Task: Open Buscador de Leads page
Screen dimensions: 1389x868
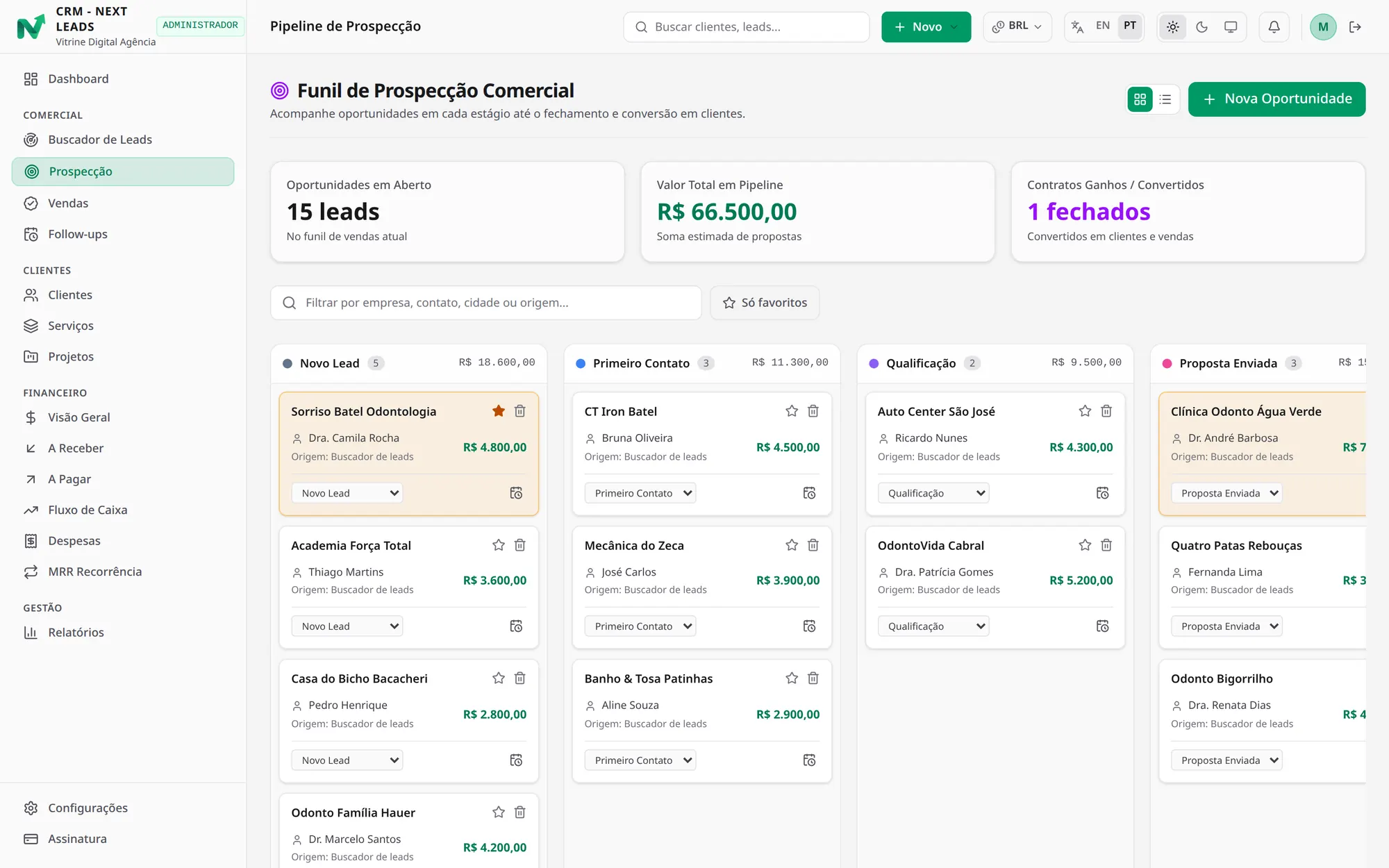Action: click(x=123, y=140)
